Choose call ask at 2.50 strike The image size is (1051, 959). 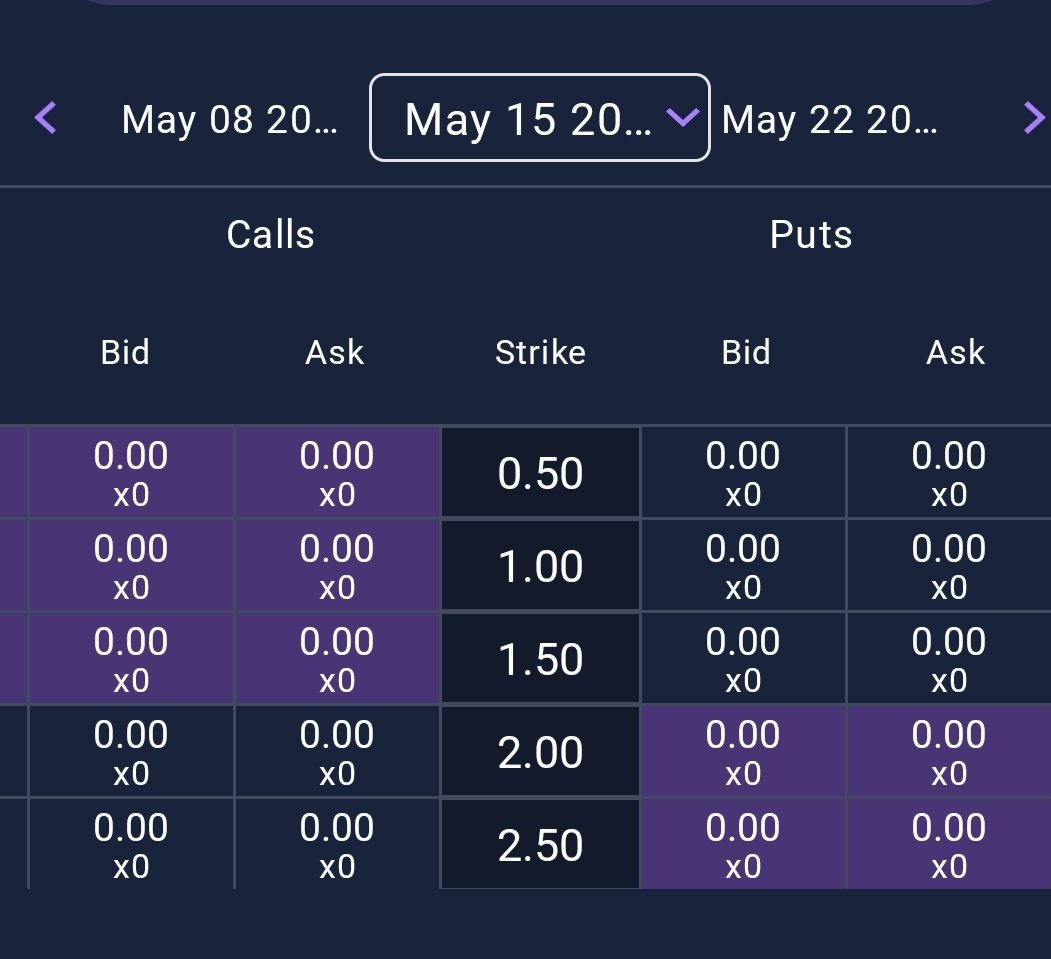(337, 844)
